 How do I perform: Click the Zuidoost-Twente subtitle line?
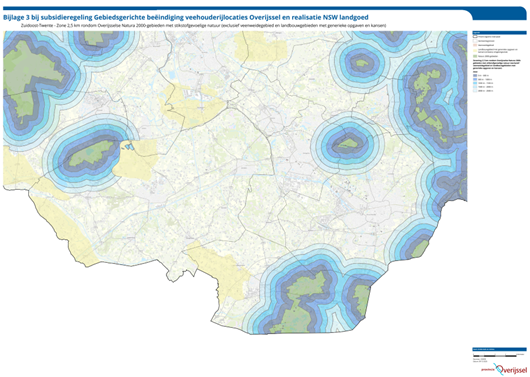point(203,25)
